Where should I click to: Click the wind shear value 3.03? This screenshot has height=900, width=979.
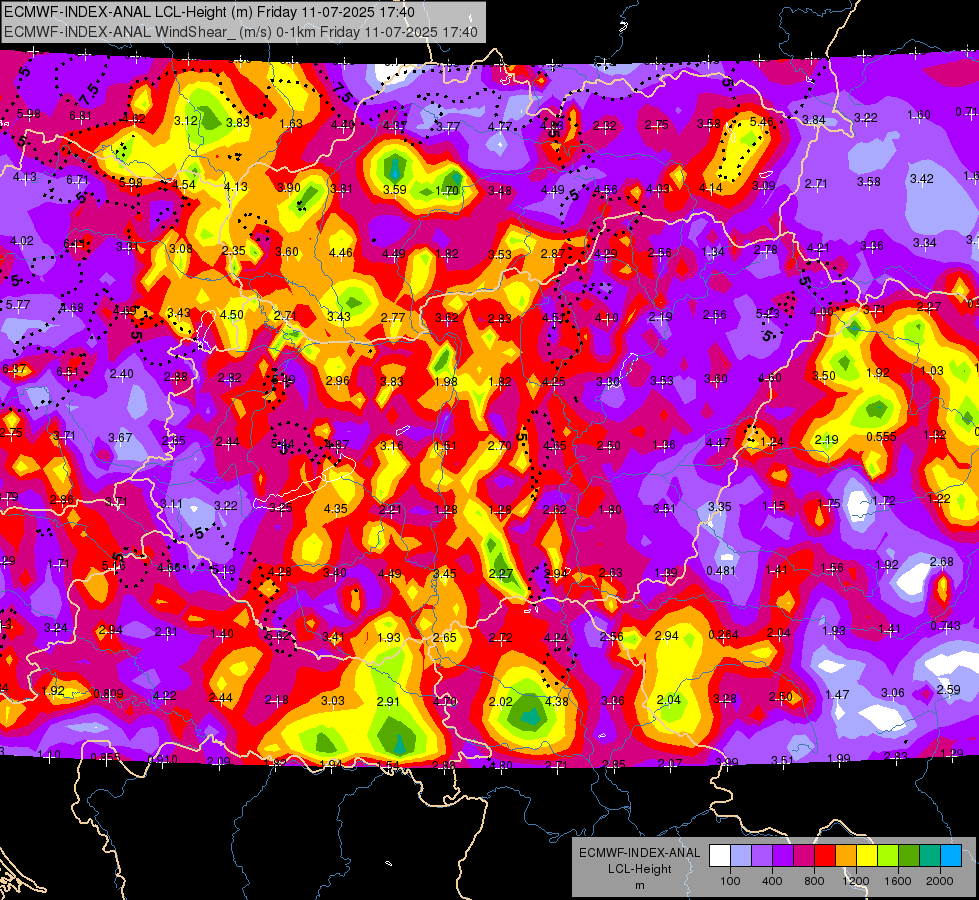pyautogui.click(x=332, y=701)
